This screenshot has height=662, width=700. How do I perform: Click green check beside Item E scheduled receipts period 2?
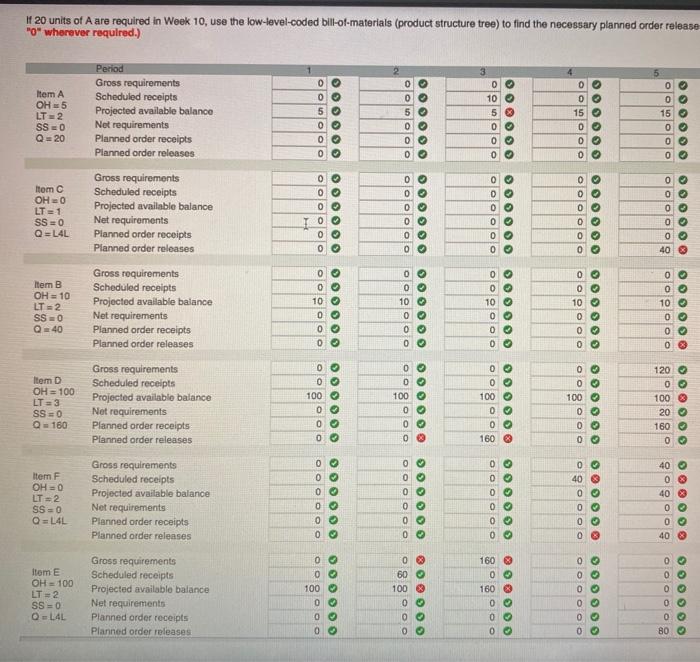[x=420, y=575]
